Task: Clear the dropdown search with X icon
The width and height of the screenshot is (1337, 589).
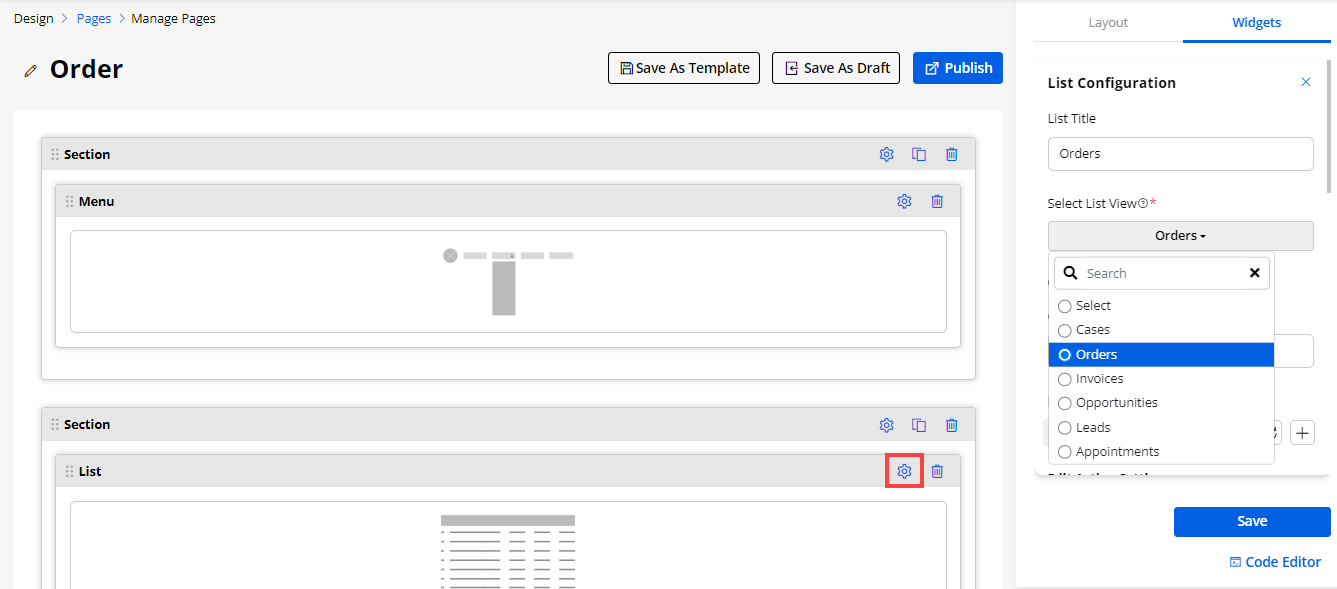Action: (x=1254, y=273)
